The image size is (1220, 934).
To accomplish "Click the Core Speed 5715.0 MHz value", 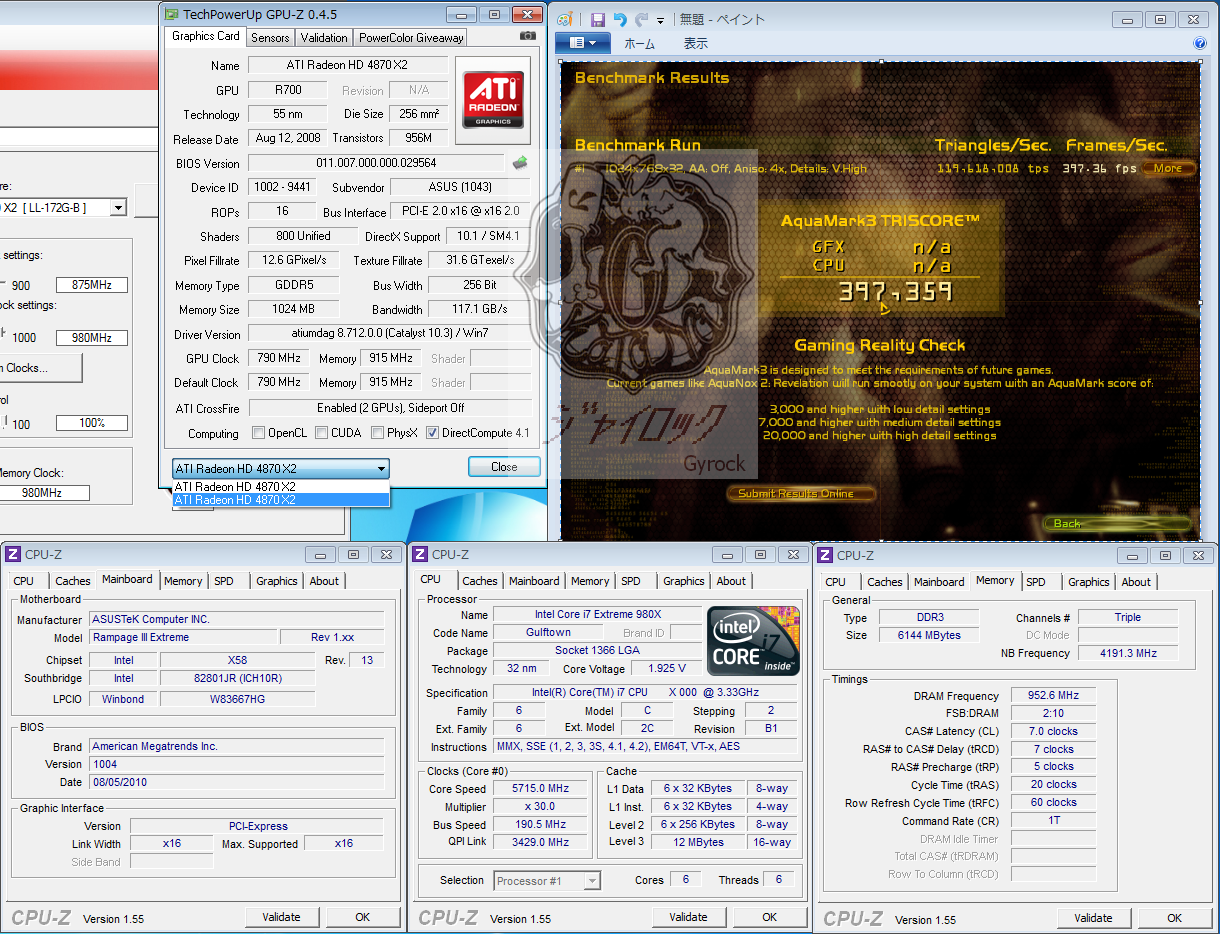I will click(x=540, y=789).
